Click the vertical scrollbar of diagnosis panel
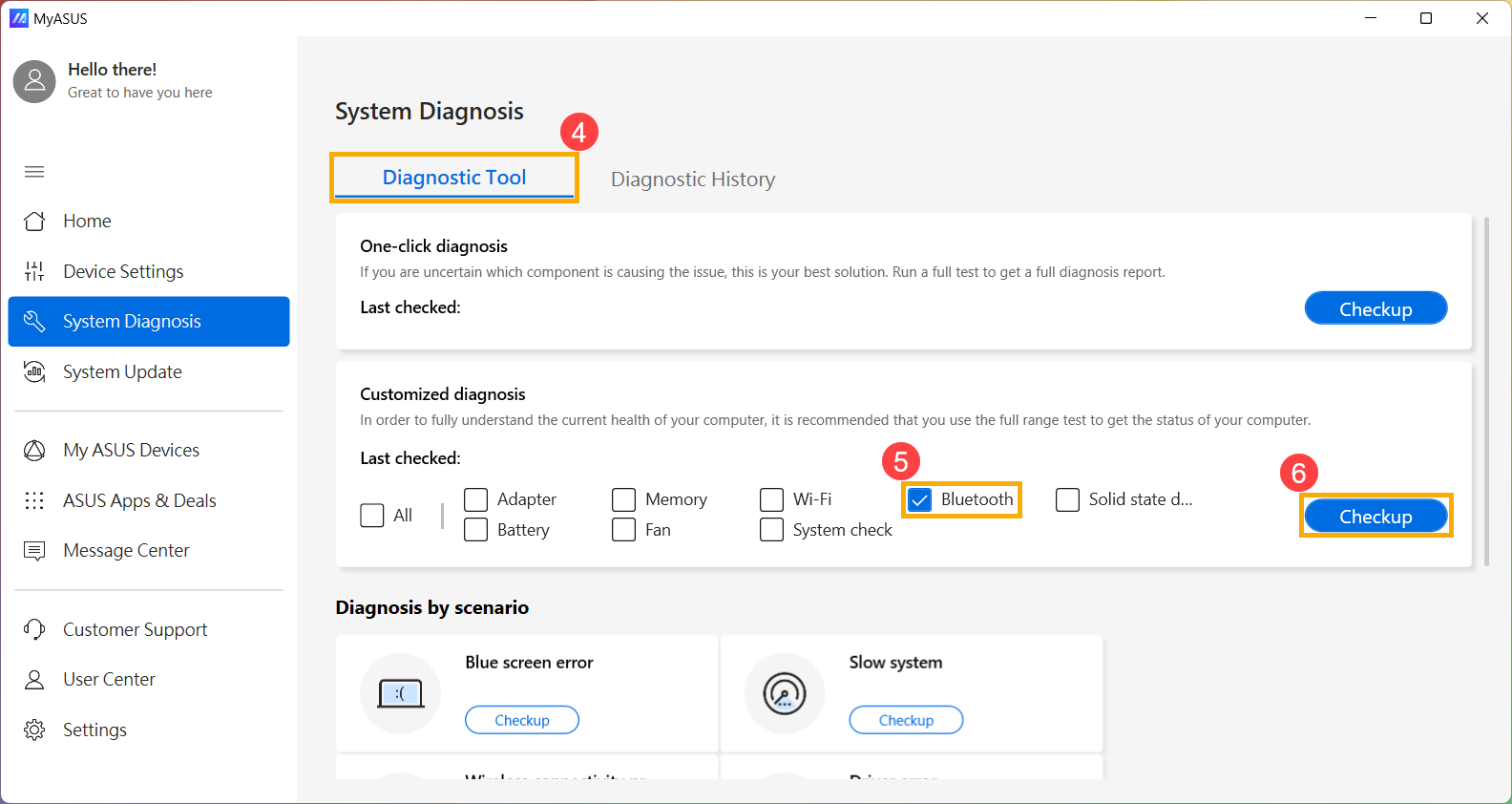The height and width of the screenshot is (804, 1512). [x=1486, y=391]
